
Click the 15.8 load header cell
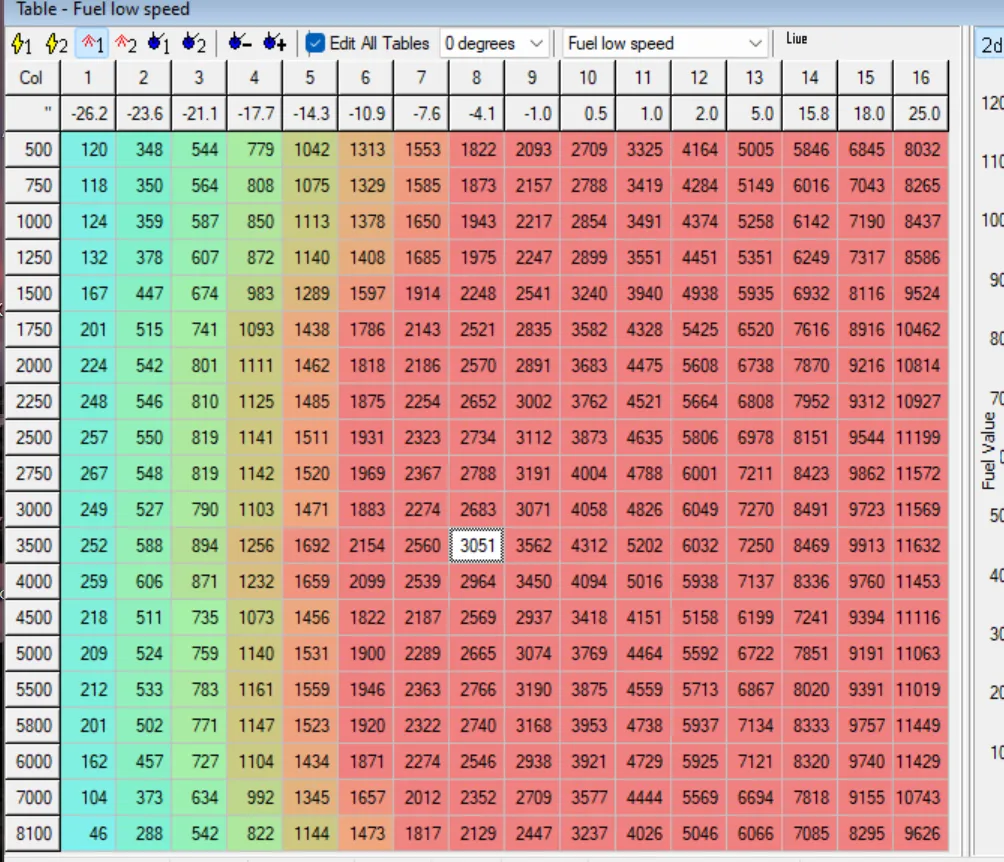tap(810, 113)
